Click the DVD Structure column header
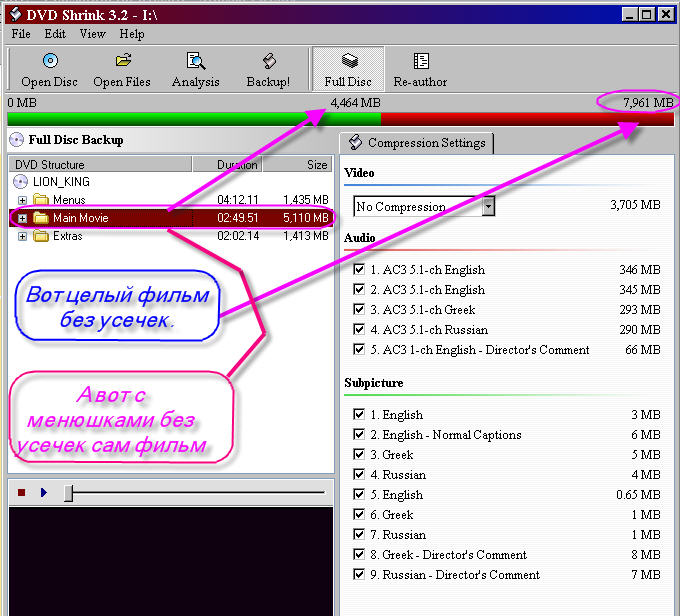 pos(100,165)
